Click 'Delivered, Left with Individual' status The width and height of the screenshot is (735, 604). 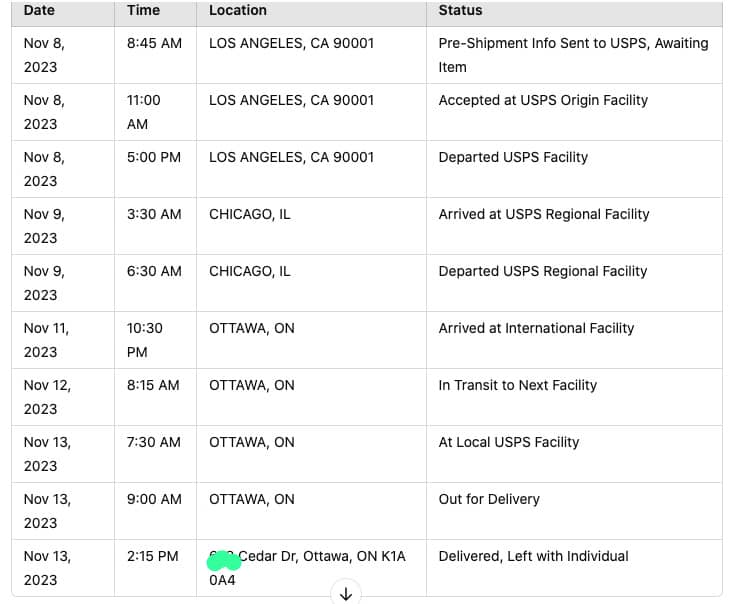point(533,556)
